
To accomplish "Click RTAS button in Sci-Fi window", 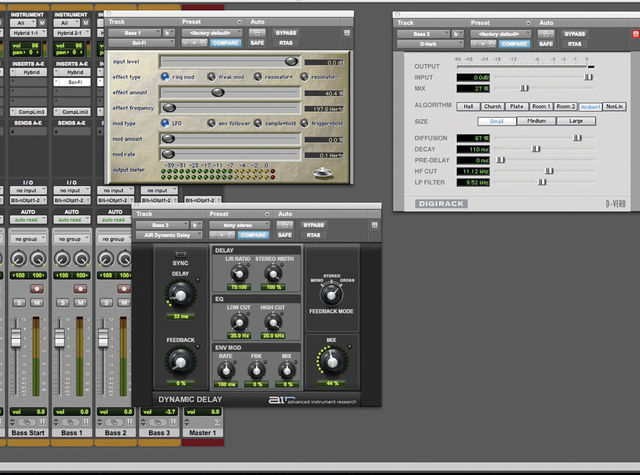I will click(x=286, y=43).
